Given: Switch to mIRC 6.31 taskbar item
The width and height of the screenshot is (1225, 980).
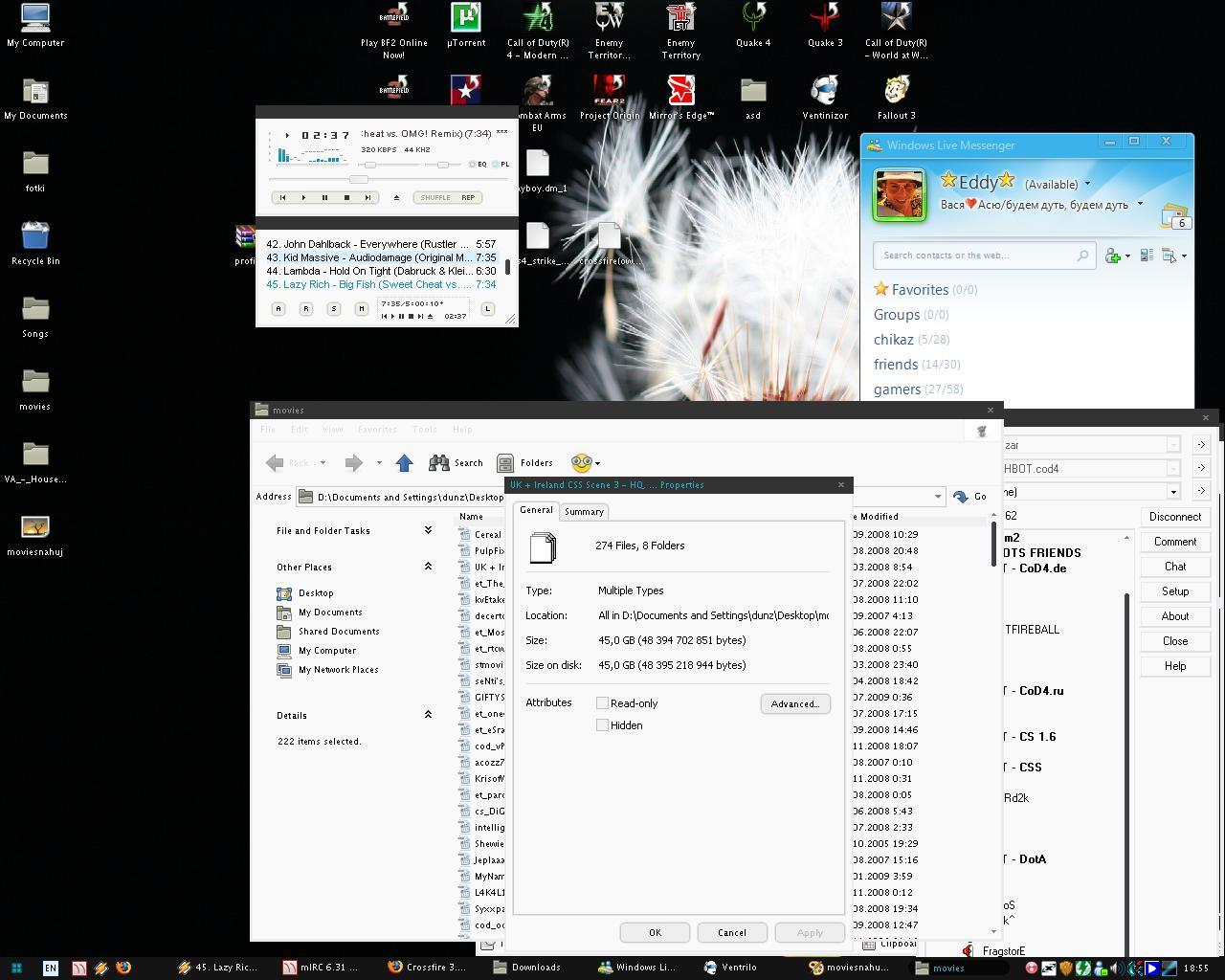Looking at the screenshot, I should 321,968.
